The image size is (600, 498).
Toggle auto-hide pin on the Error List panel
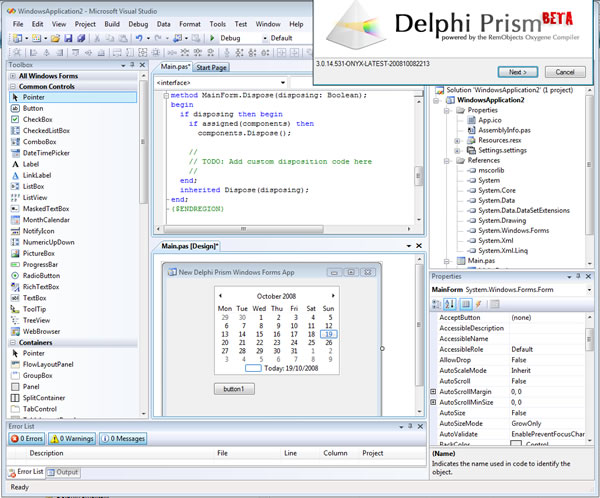click(x=410, y=426)
